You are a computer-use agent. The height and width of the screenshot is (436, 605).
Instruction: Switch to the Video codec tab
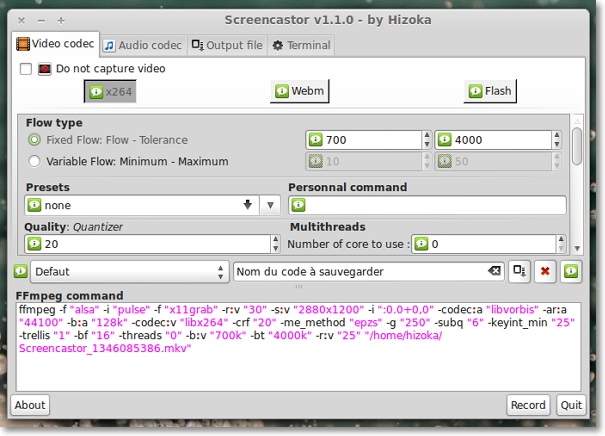(56, 44)
